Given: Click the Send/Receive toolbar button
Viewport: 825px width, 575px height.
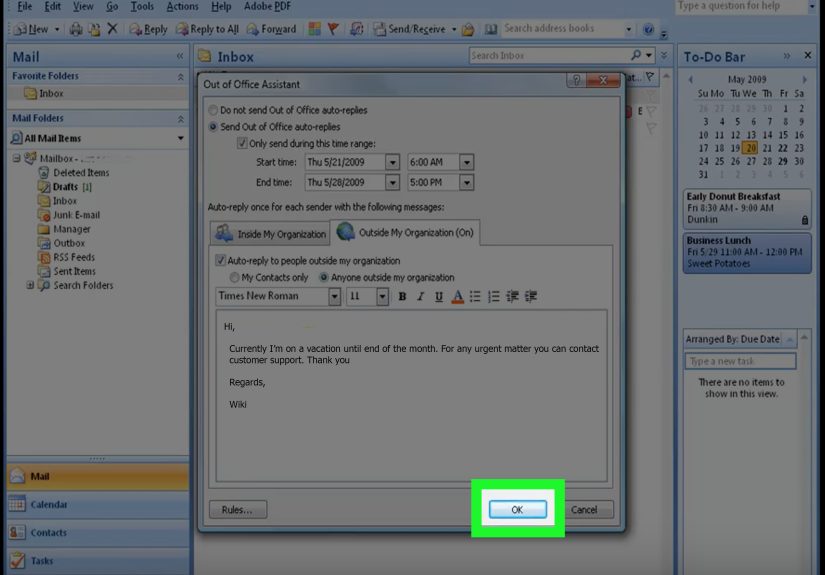Looking at the screenshot, I should point(410,29).
